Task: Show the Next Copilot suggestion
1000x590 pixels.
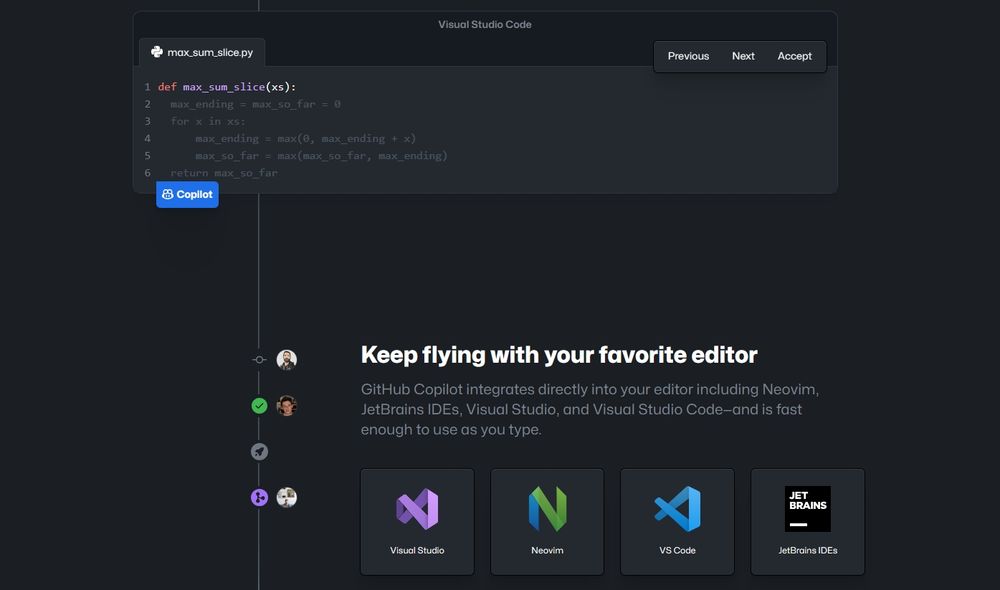Action: 743,56
